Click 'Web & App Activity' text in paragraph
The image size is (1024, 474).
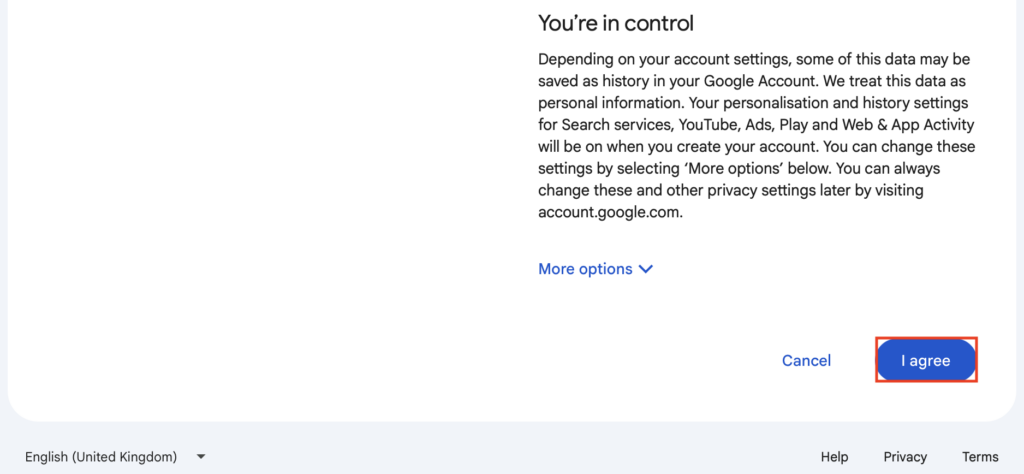pos(908,125)
